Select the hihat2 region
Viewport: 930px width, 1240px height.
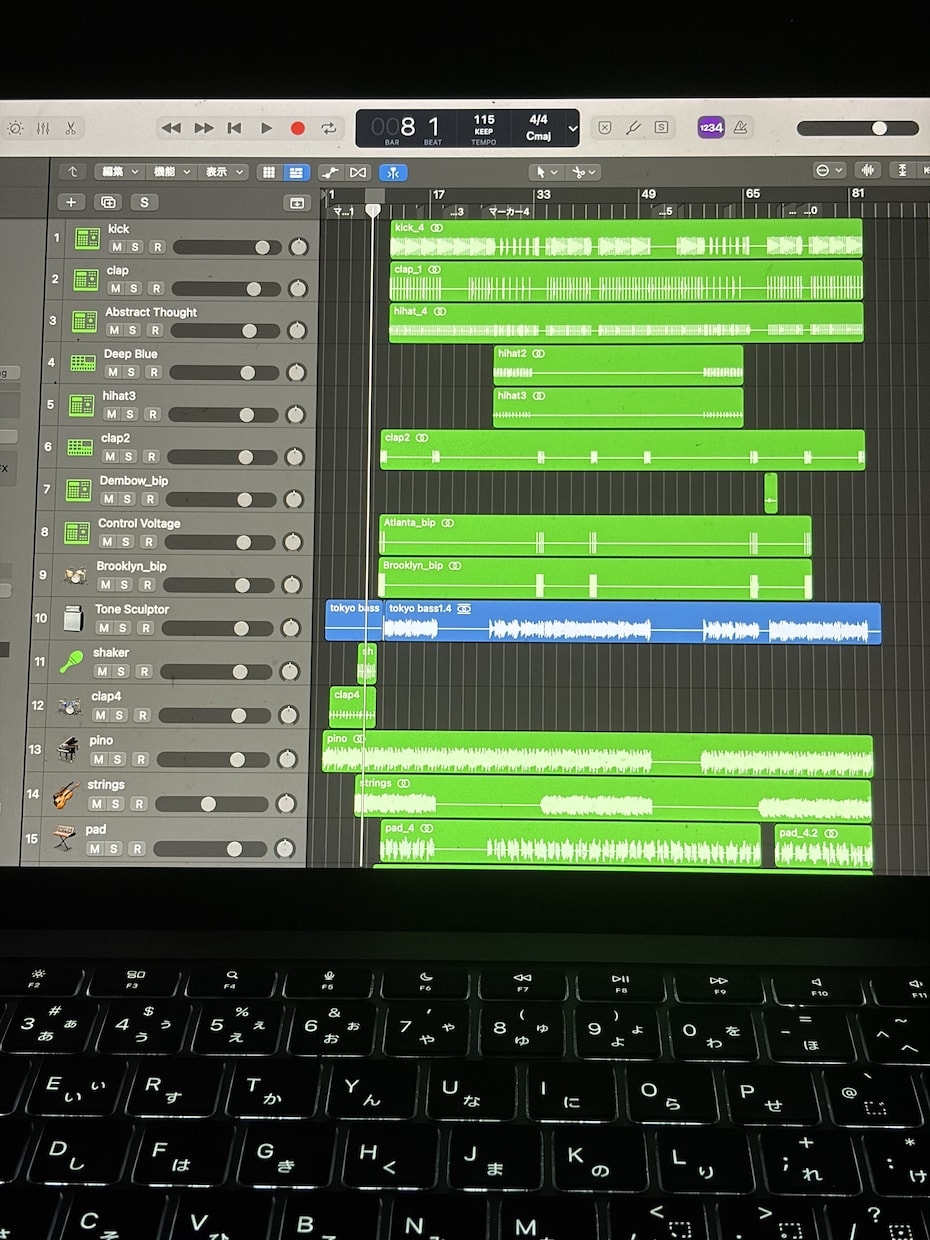[x=618, y=365]
